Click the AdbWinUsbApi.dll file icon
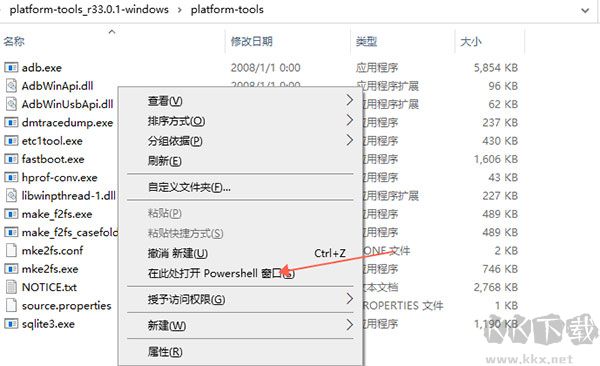This screenshot has height=366, width=600. click(x=11, y=104)
